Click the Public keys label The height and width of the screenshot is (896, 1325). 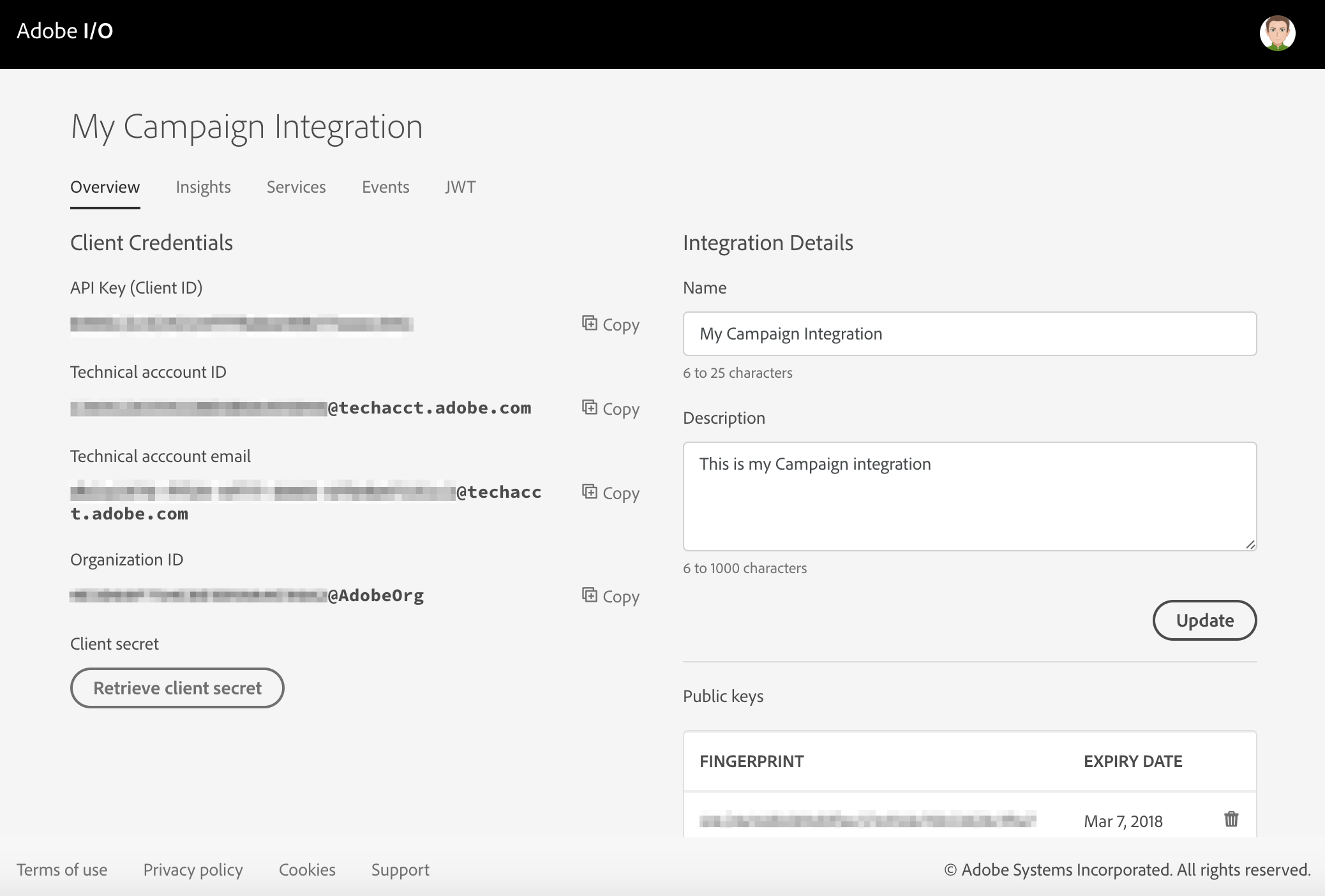point(723,696)
